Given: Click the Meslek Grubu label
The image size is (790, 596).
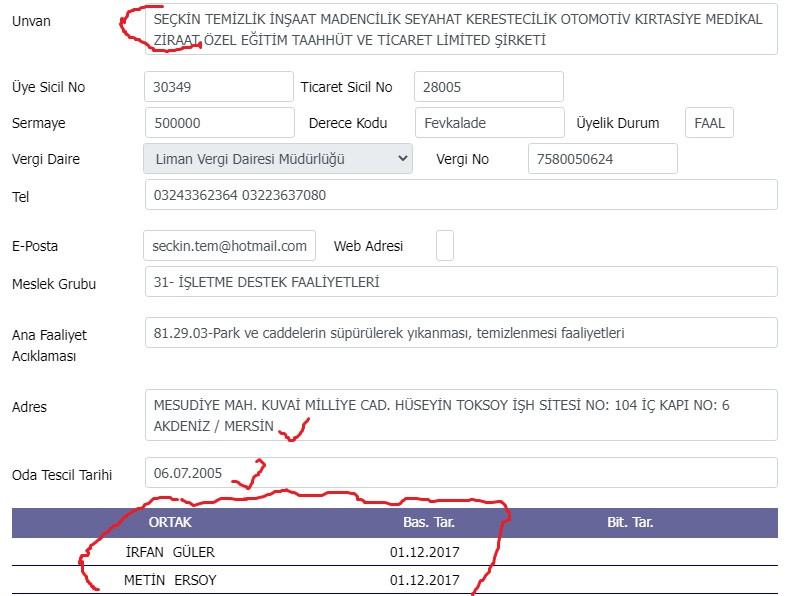Looking at the screenshot, I should pyautogui.click(x=54, y=284).
